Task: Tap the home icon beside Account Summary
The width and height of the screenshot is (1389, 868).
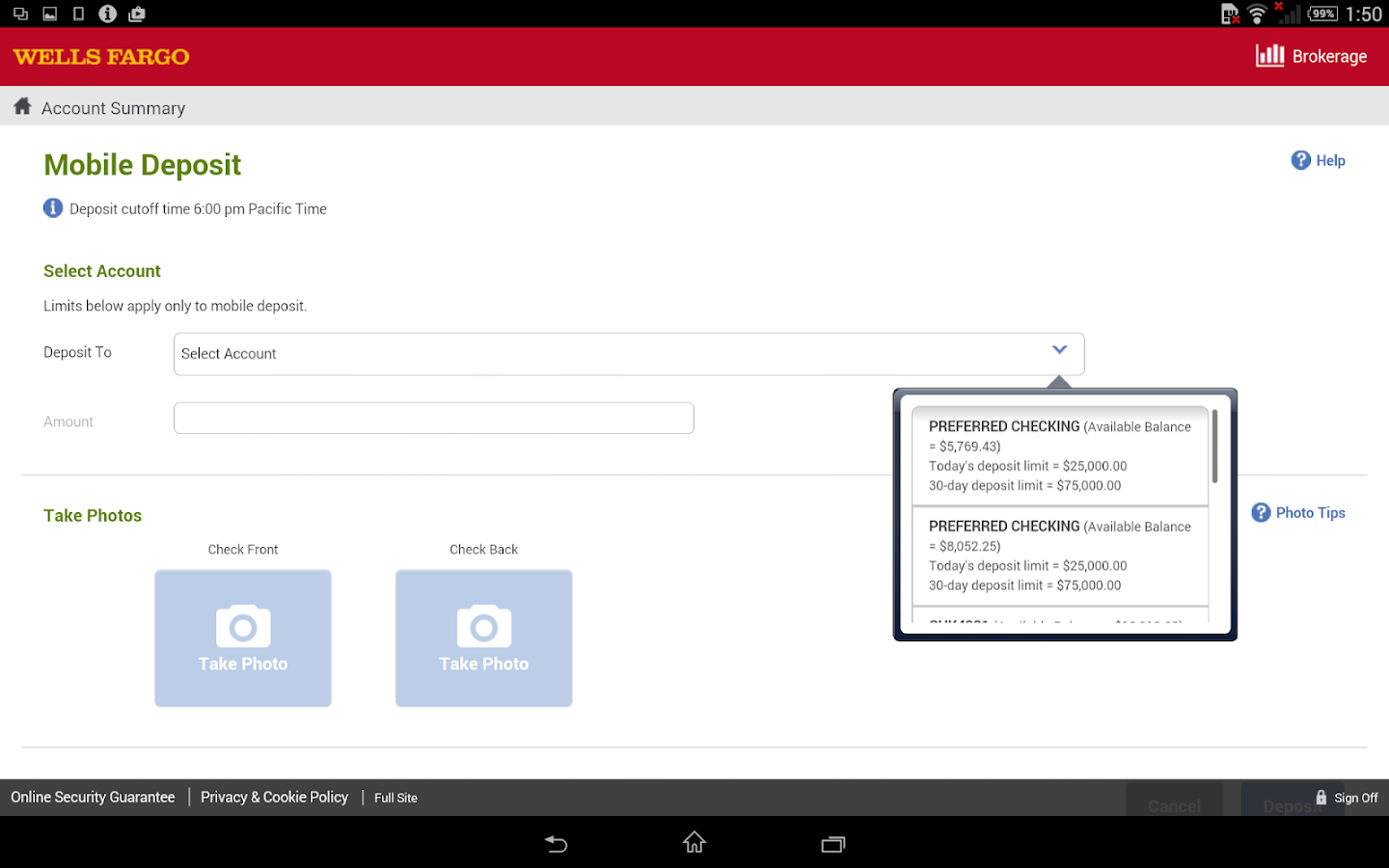Action: [x=22, y=106]
